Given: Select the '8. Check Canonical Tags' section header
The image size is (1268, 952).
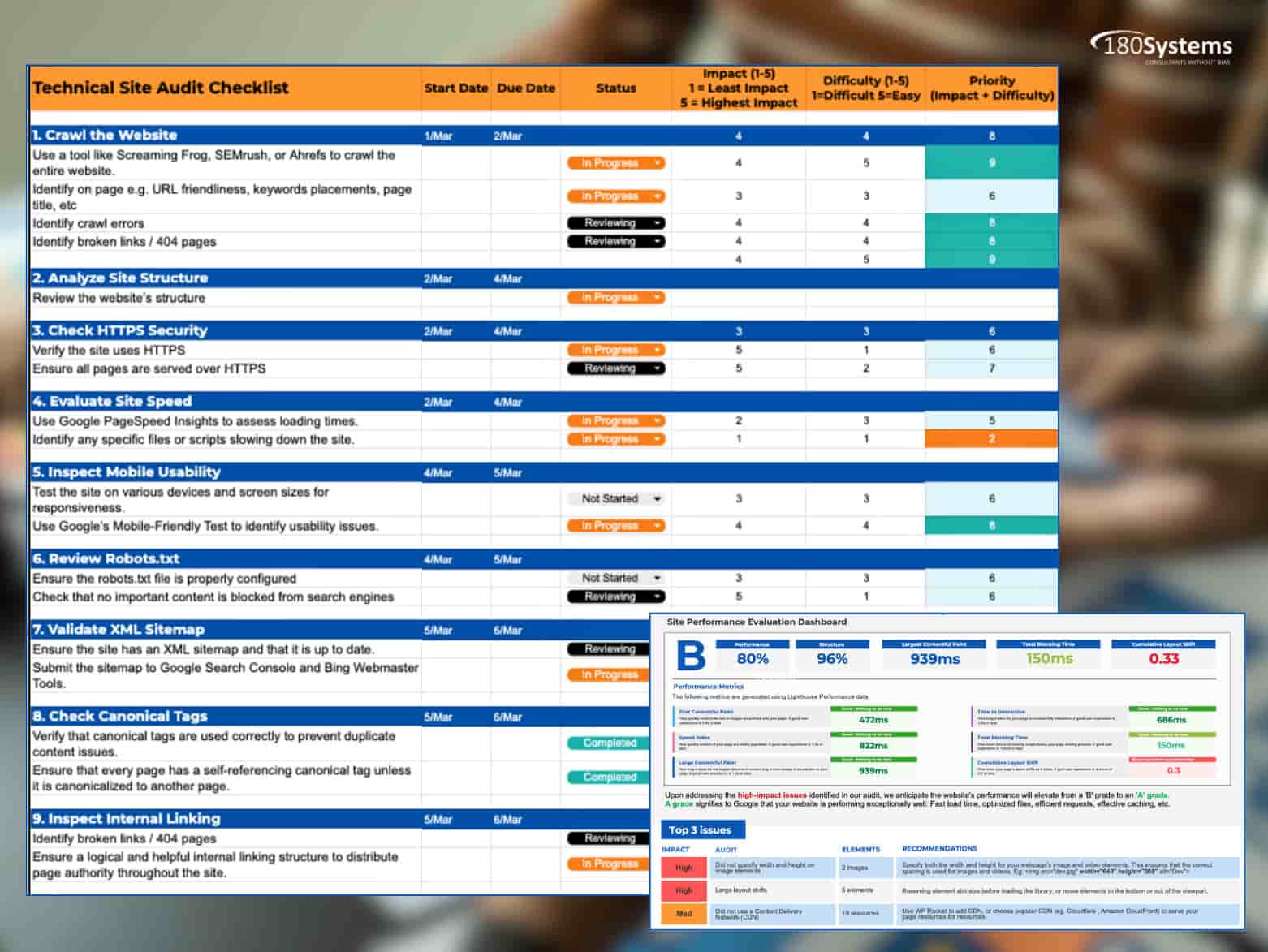Looking at the screenshot, I should (120, 717).
